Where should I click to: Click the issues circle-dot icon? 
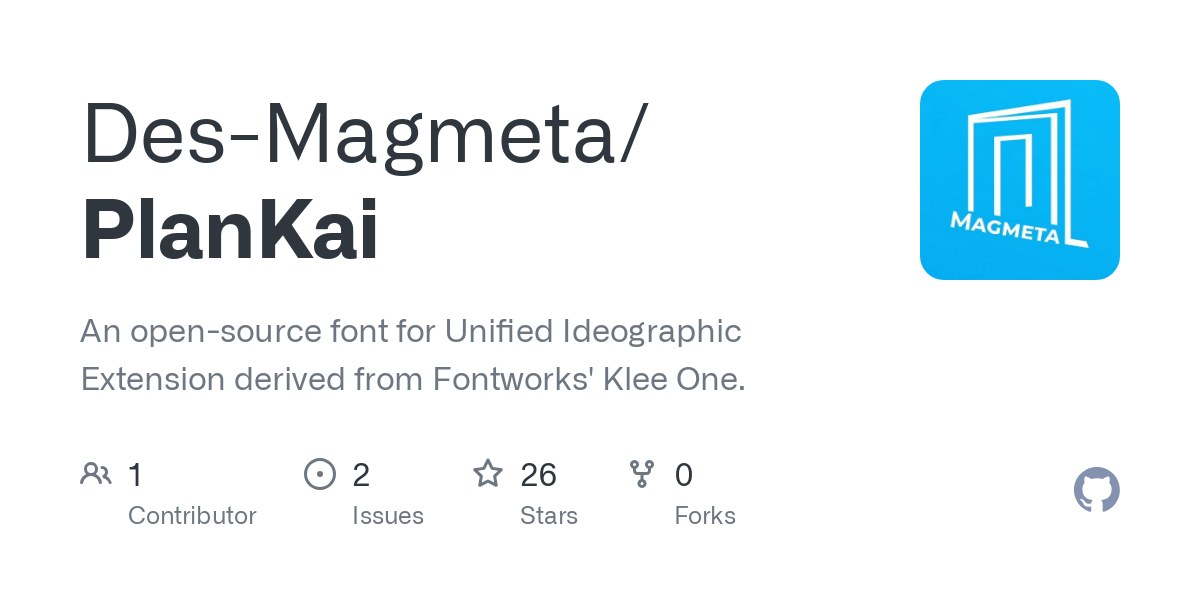320,474
